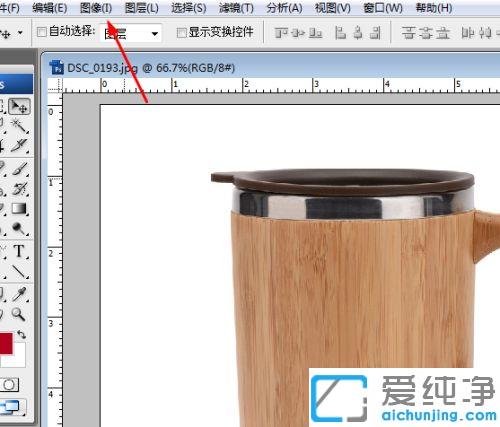Toggle the 显示变换控件 checkbox
Screen dimensions: 500x427
181,33
